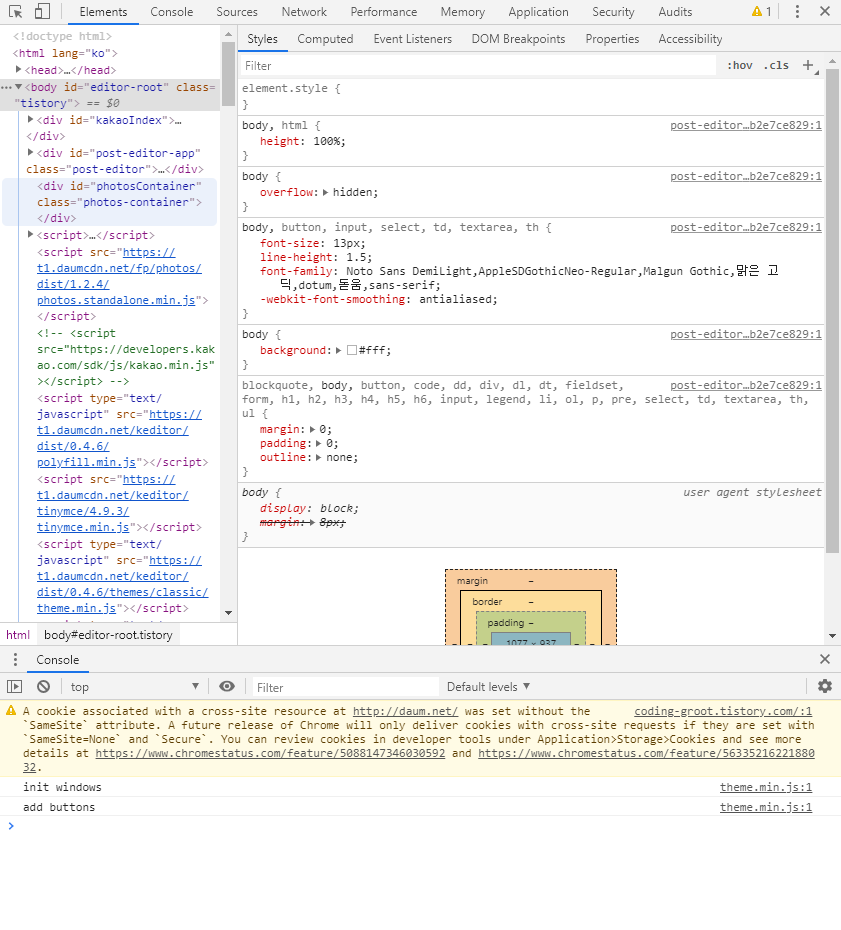The height and width of the screenshot is (930, 841).
Task: Expand the kakaoIndex div node
Action: pyautogui.click(x=30, y=119)
